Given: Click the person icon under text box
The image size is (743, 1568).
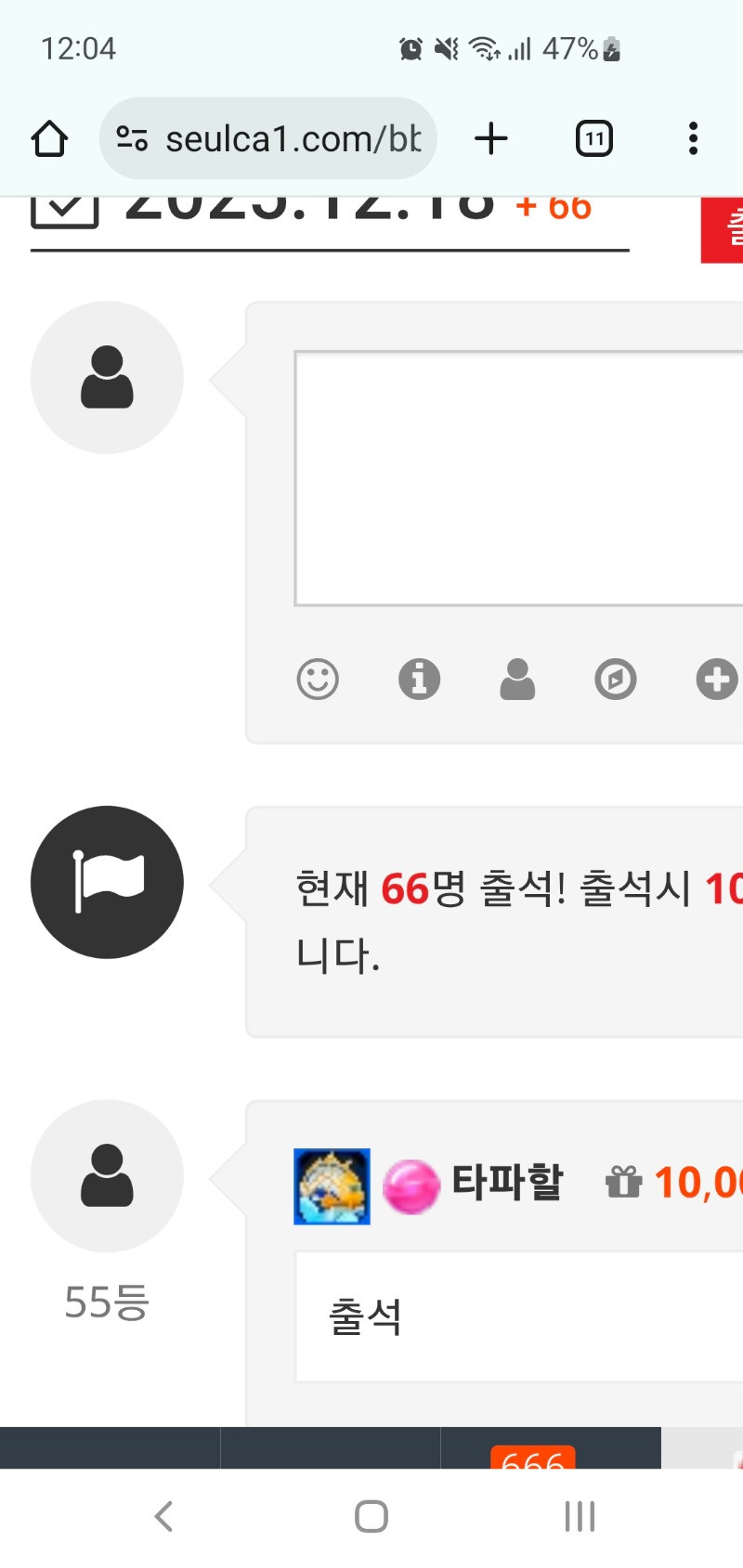Looking at the screenshot, I should coord(517,680).
